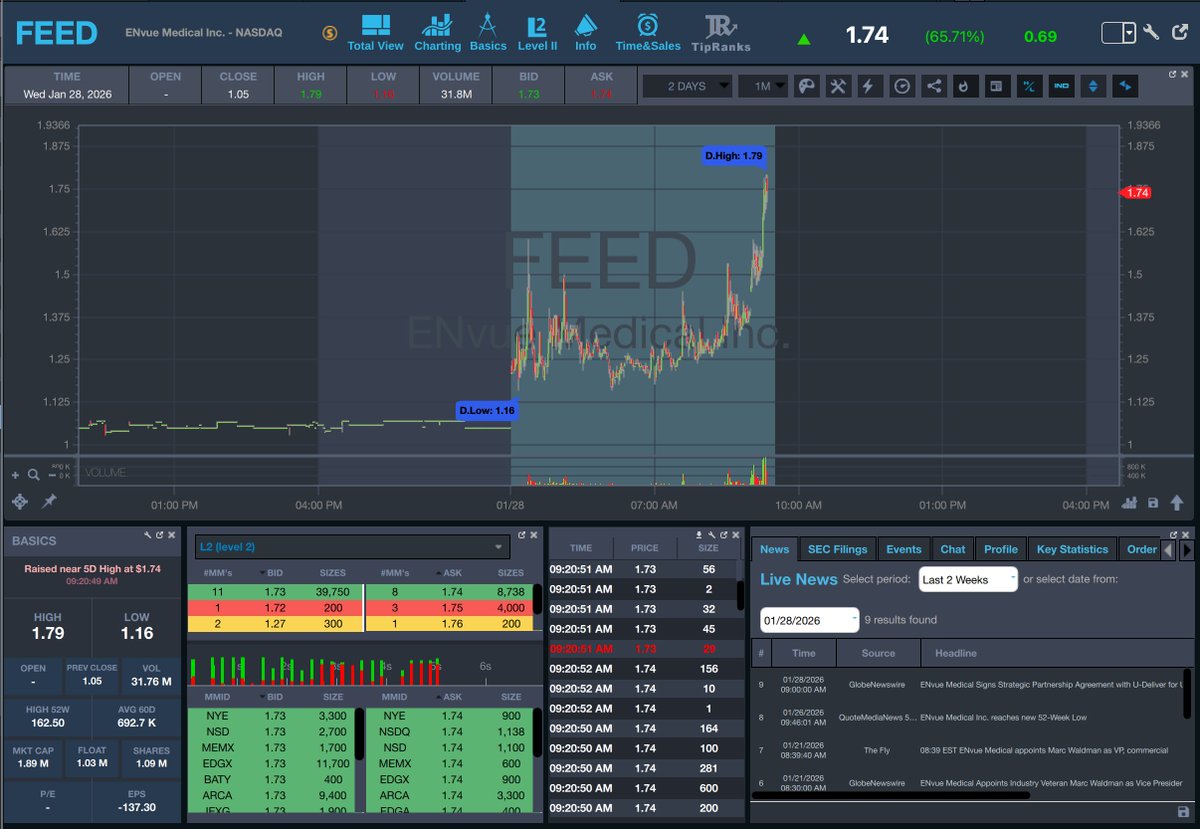Open the Level II module

537,33
